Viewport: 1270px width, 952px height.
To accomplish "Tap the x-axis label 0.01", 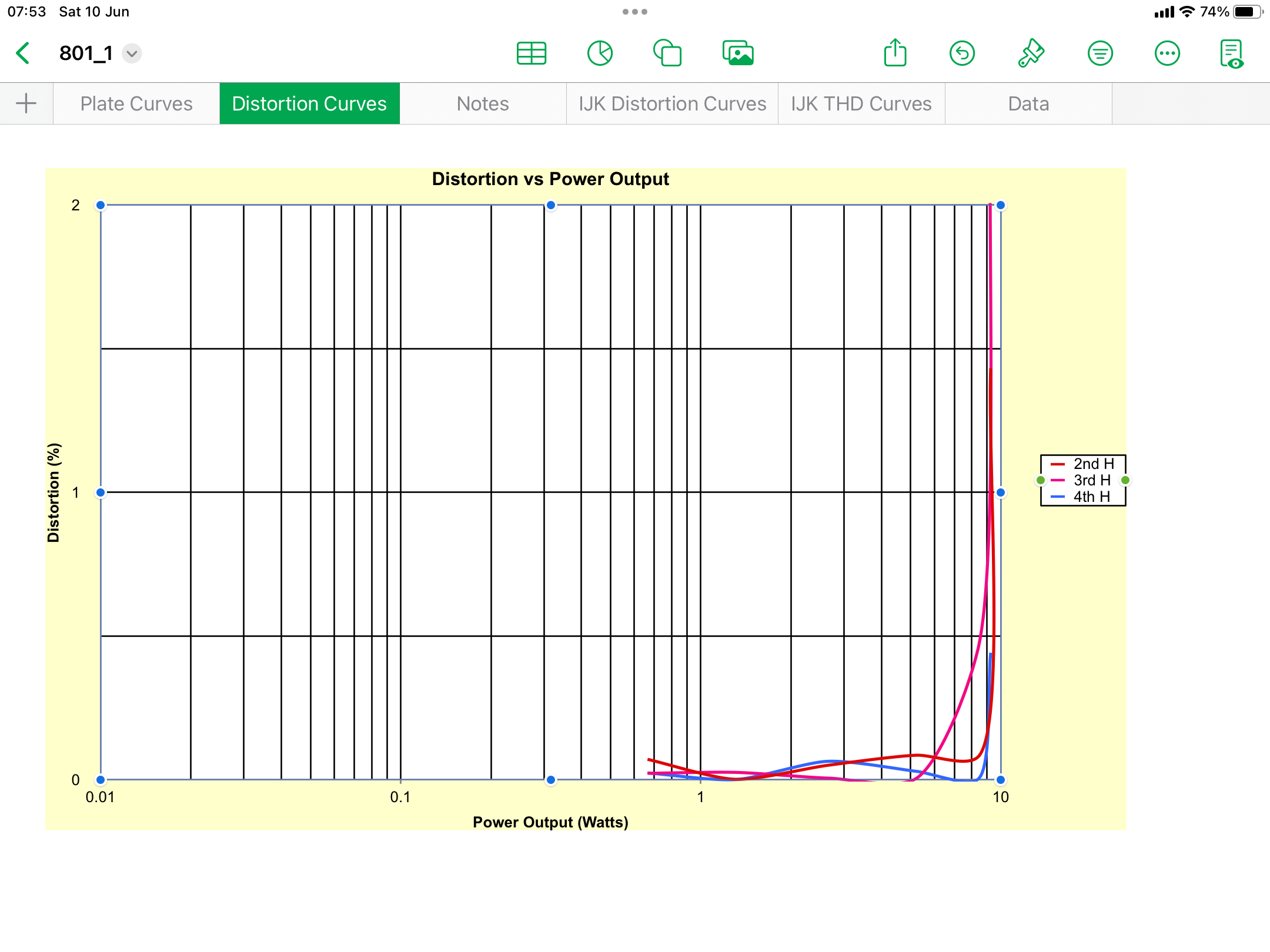I will coord(100,797).
